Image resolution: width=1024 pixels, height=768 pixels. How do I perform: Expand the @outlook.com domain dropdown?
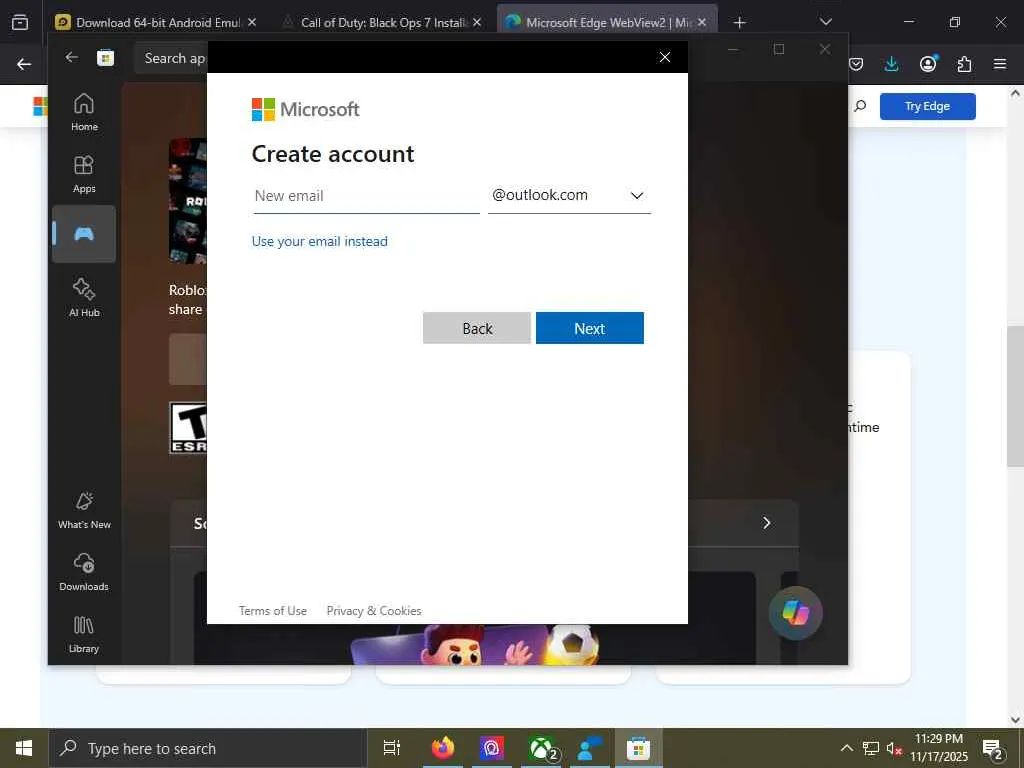pos(569,195)
